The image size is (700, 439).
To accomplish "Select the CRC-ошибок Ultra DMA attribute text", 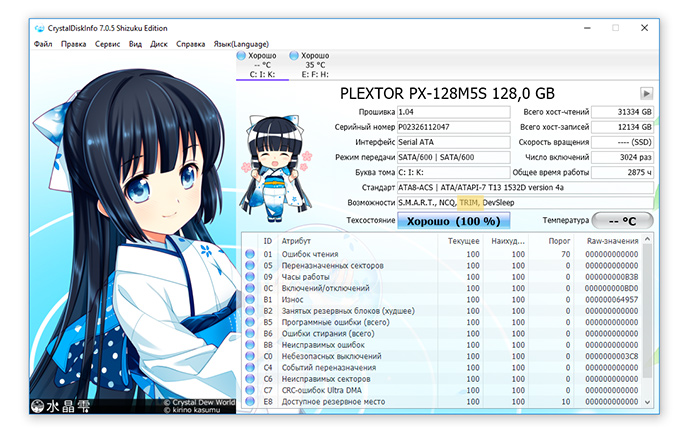I will coord(321,390).
